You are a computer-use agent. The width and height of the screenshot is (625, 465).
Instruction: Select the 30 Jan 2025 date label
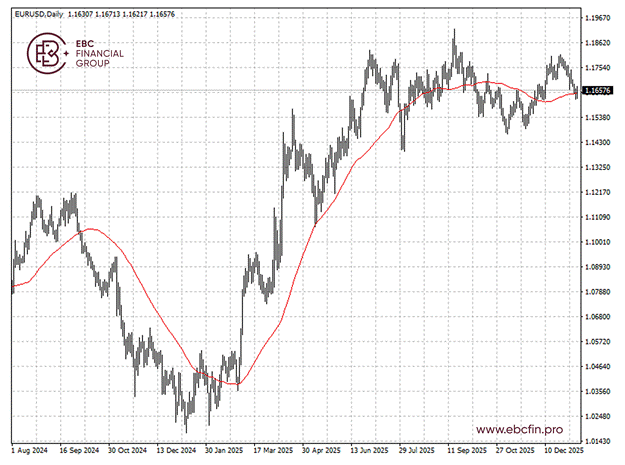(225, 451)
